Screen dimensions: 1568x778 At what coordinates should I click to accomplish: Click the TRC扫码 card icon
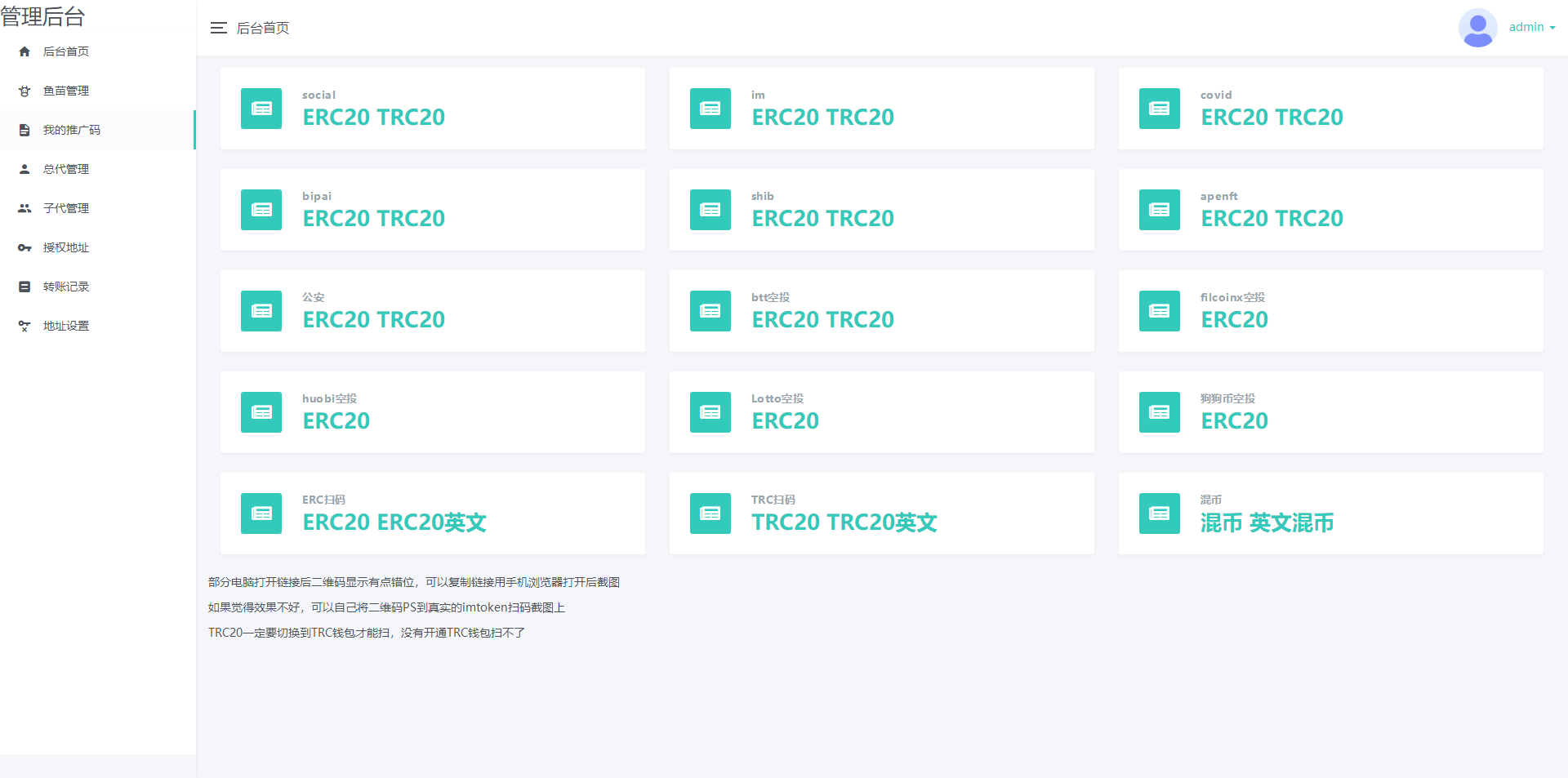710,513
